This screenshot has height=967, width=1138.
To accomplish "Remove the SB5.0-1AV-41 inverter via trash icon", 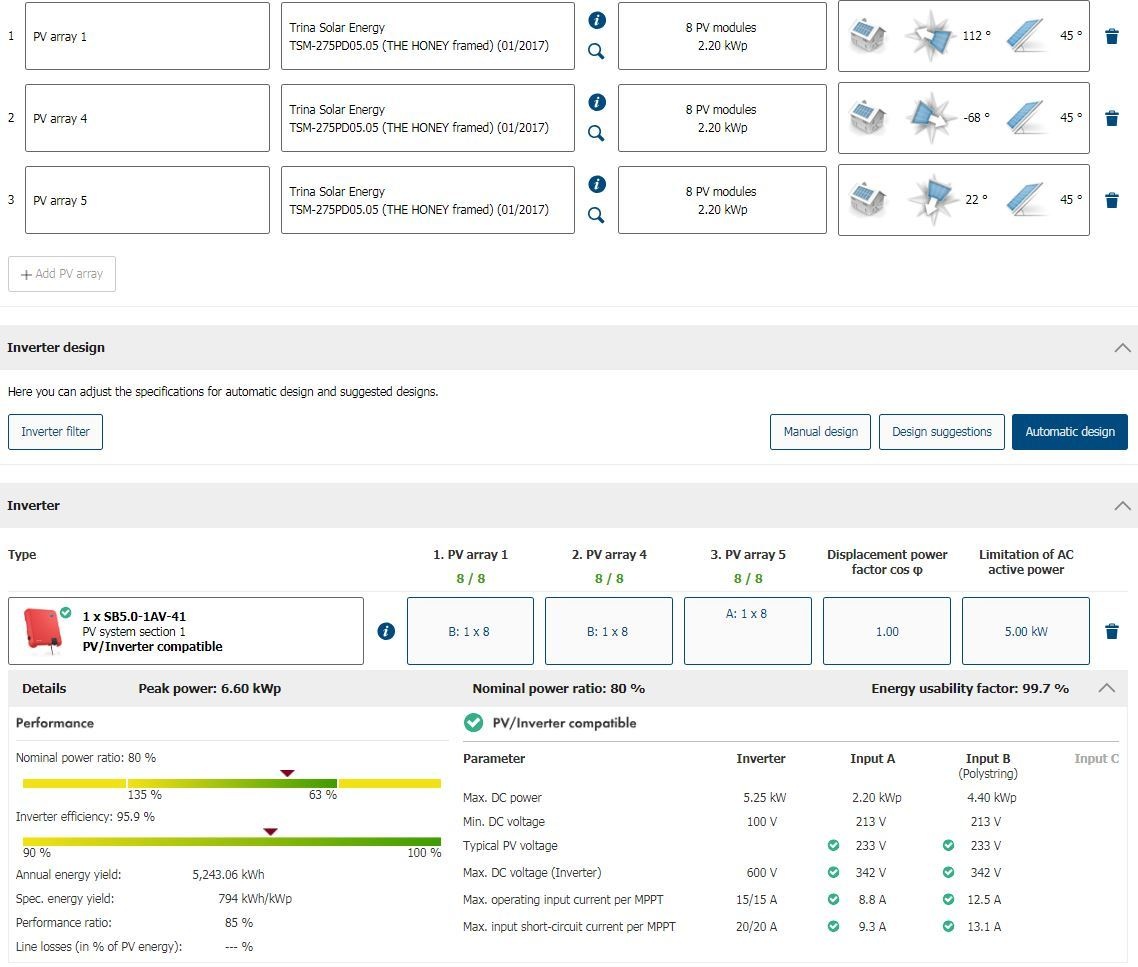I will 1111,631.
